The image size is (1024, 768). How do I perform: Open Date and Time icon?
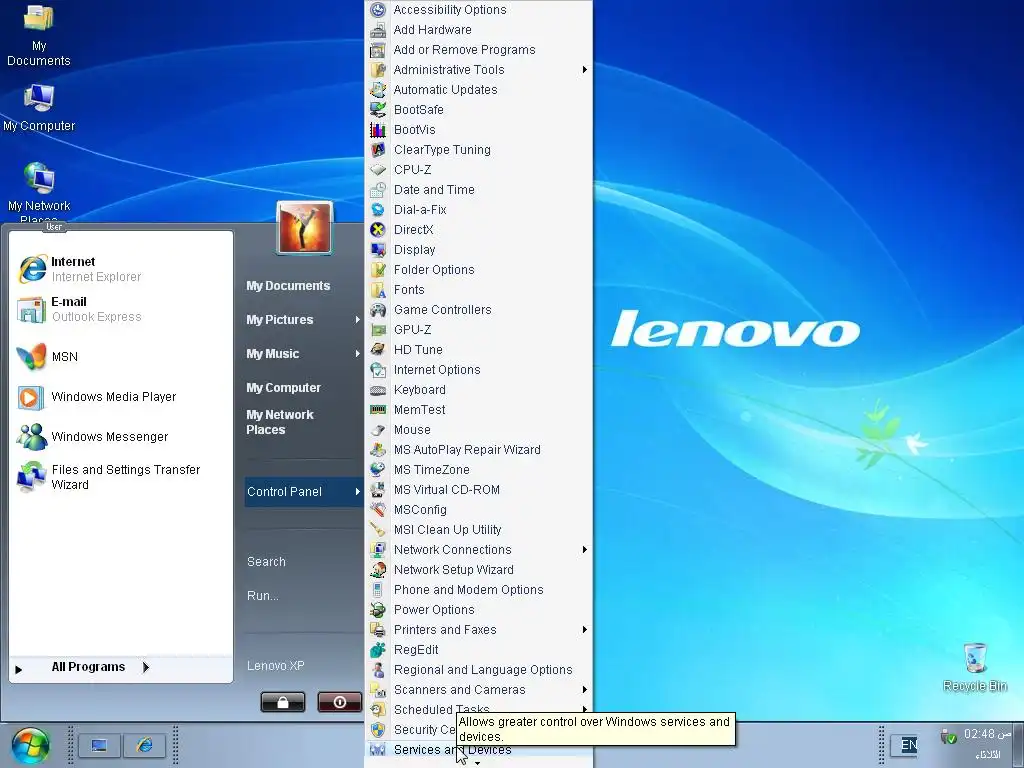tap(377, 190)
